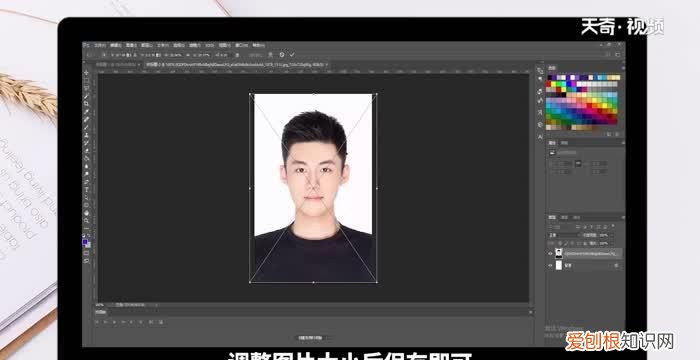This screenshot has height=360, width=700.
Task: Select the Lasso tool
Action: click(86, 88)
